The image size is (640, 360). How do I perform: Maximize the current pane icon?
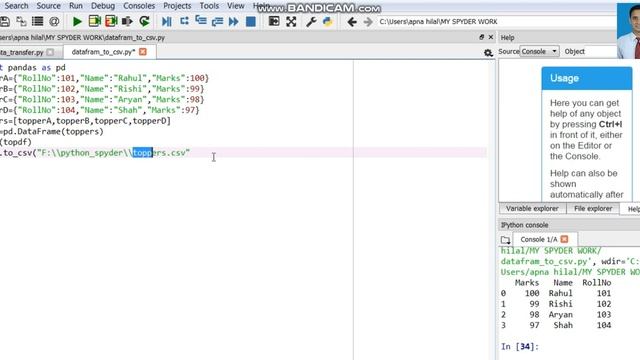[x=274, y=21]
